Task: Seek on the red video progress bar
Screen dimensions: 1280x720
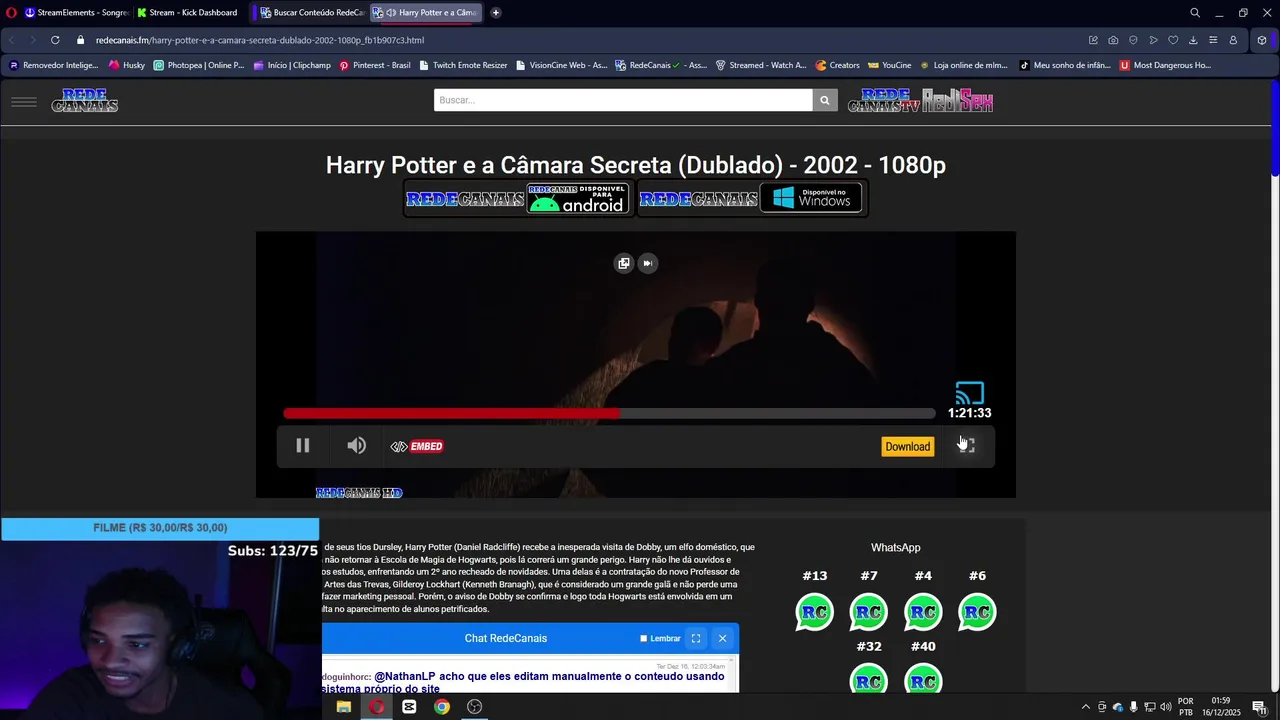Action: pos(609,413)
